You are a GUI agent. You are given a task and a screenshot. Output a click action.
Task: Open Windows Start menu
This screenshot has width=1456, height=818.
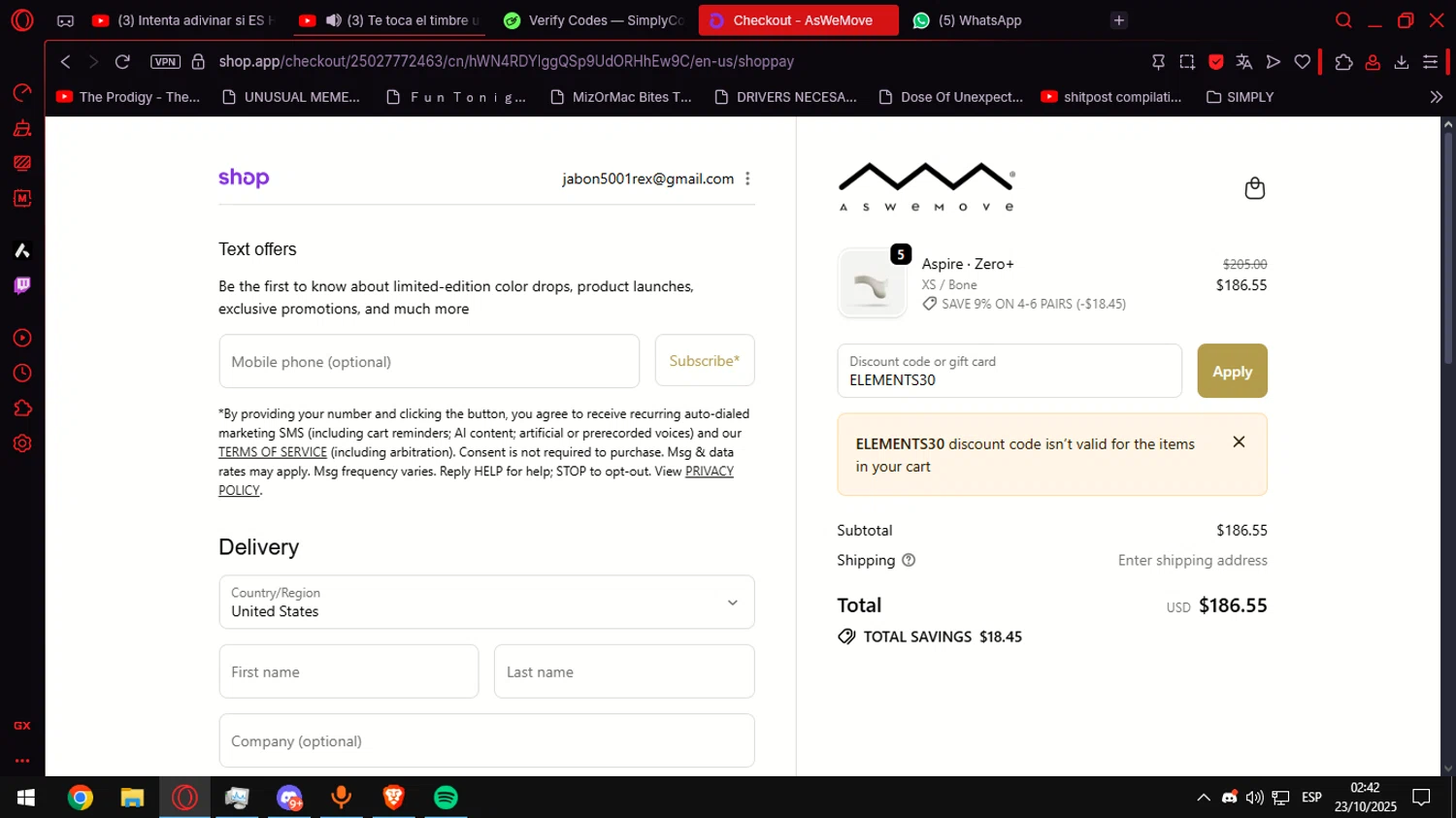(x=26, y=798)
